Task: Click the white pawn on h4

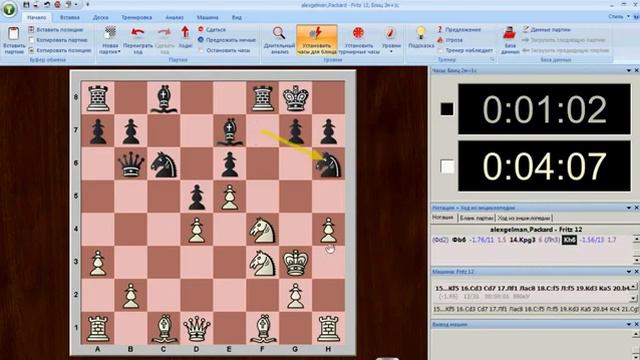Action: coord(328,230)
